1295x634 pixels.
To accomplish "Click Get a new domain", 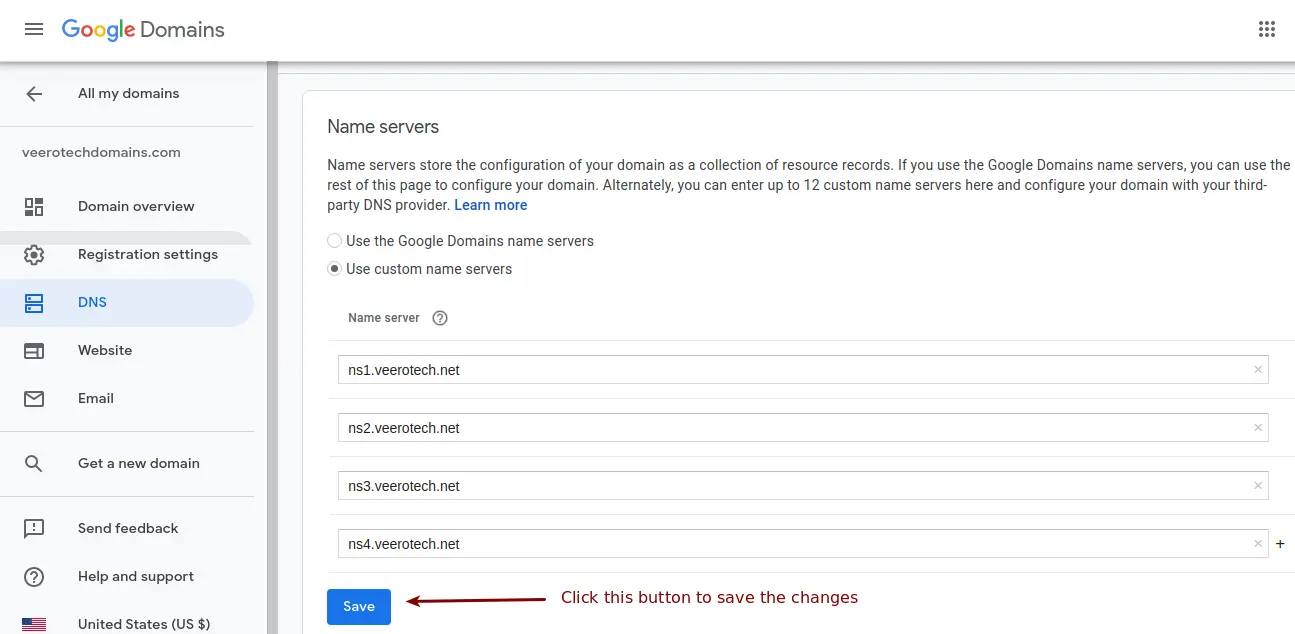I will coord(138,463).
